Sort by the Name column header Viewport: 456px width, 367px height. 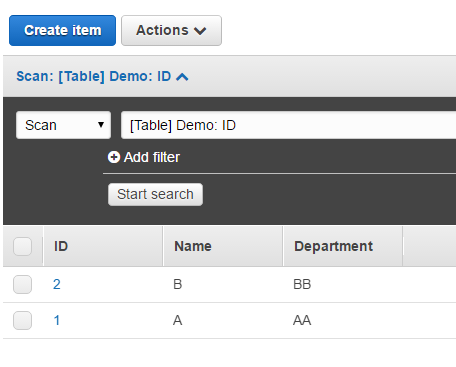click(223, 246)
